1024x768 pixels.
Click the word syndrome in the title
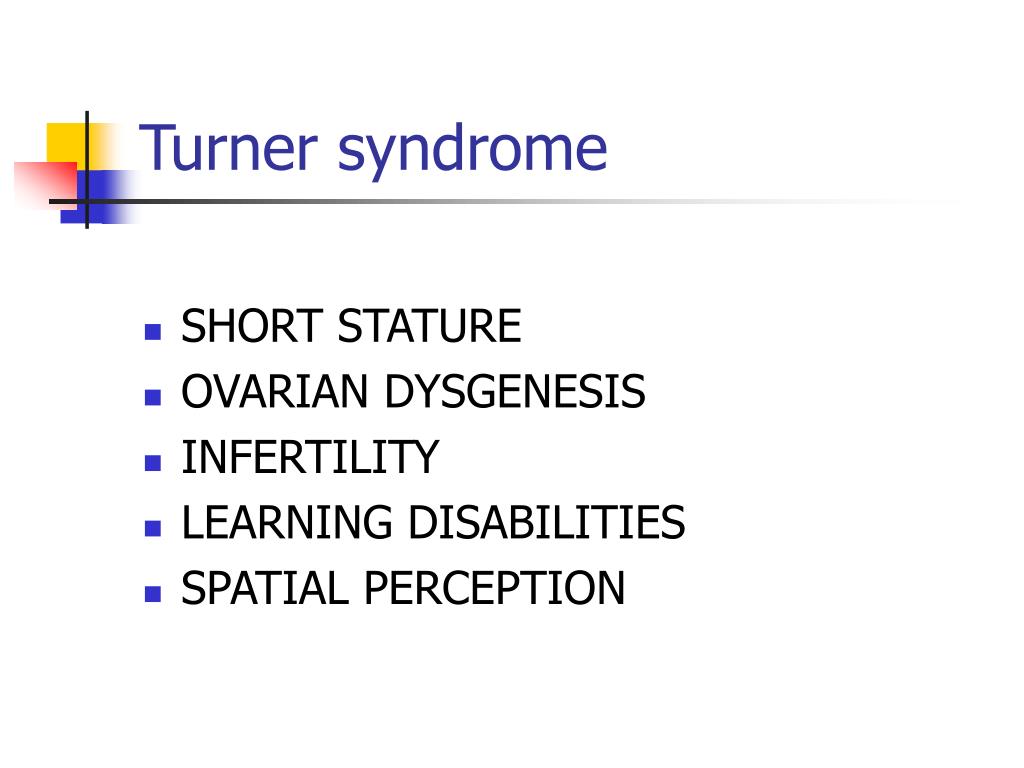[x=472, y=152]
